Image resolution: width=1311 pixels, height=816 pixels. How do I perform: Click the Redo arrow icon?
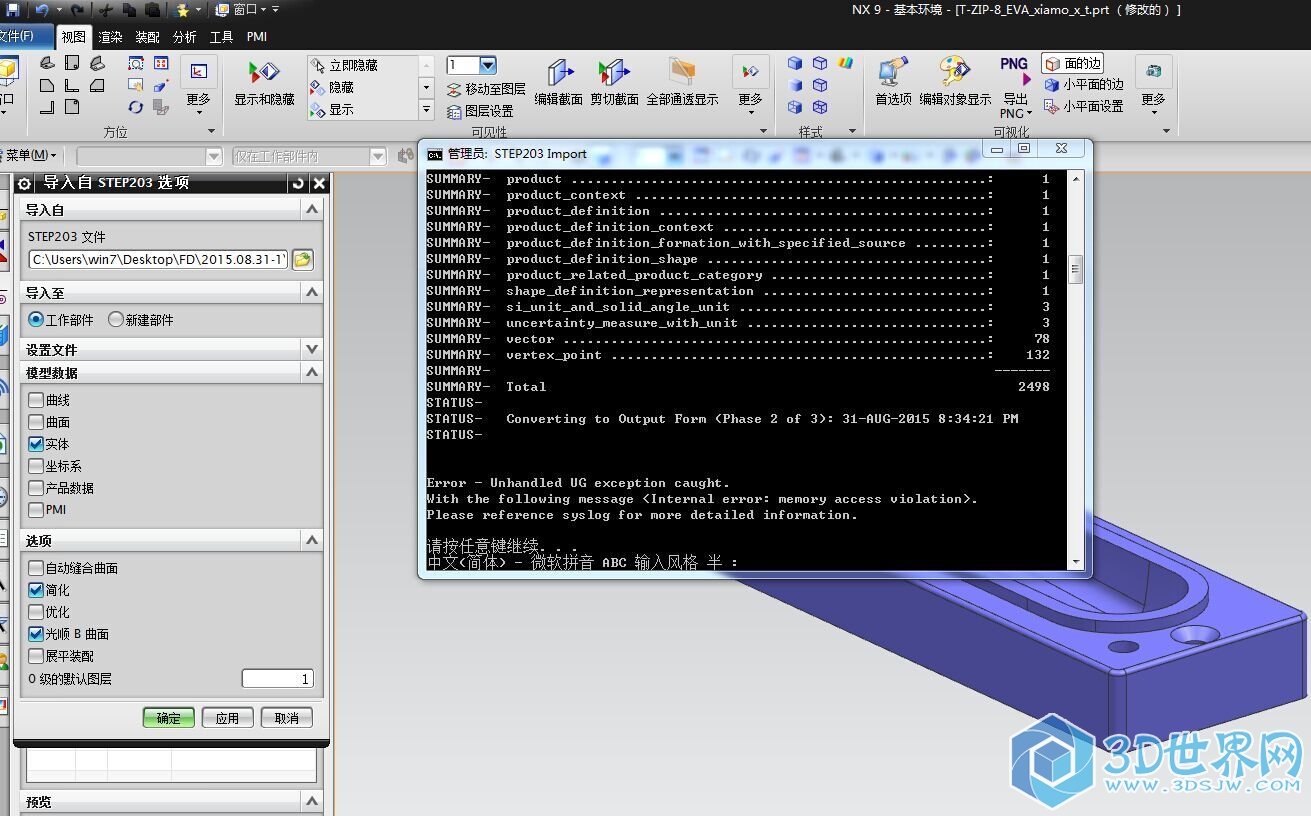coord(77,9)
